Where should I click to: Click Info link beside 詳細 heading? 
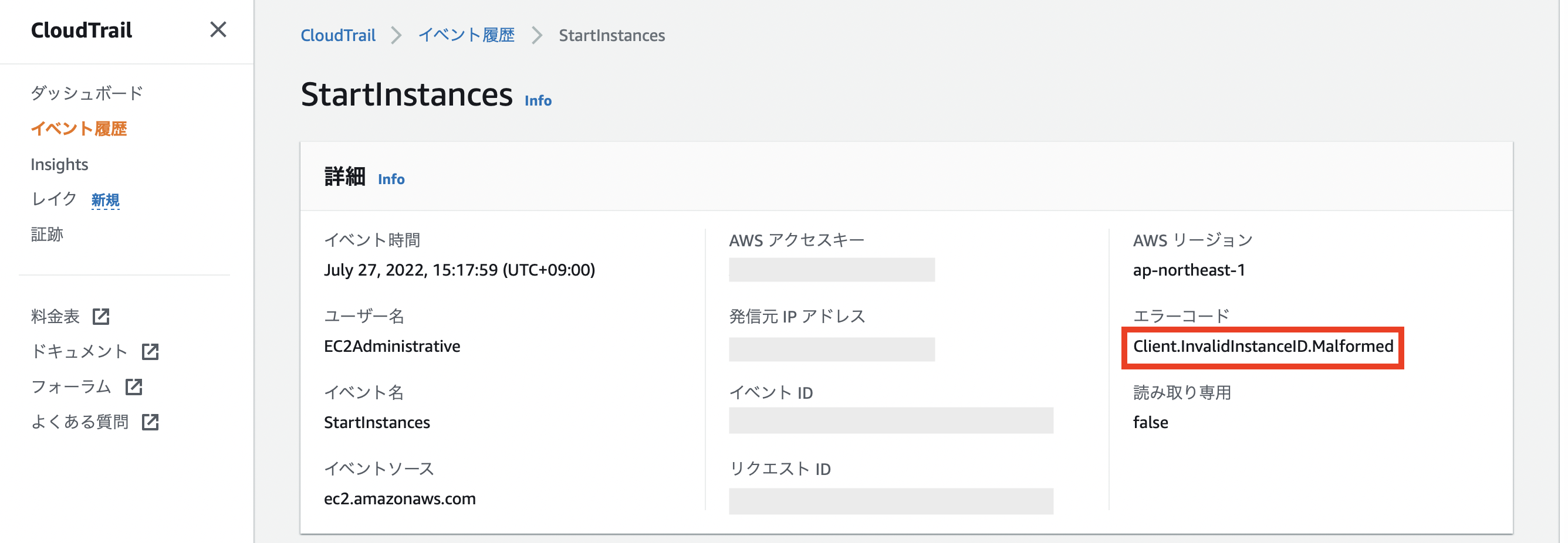pyautogui.click(x=391, y=179)
